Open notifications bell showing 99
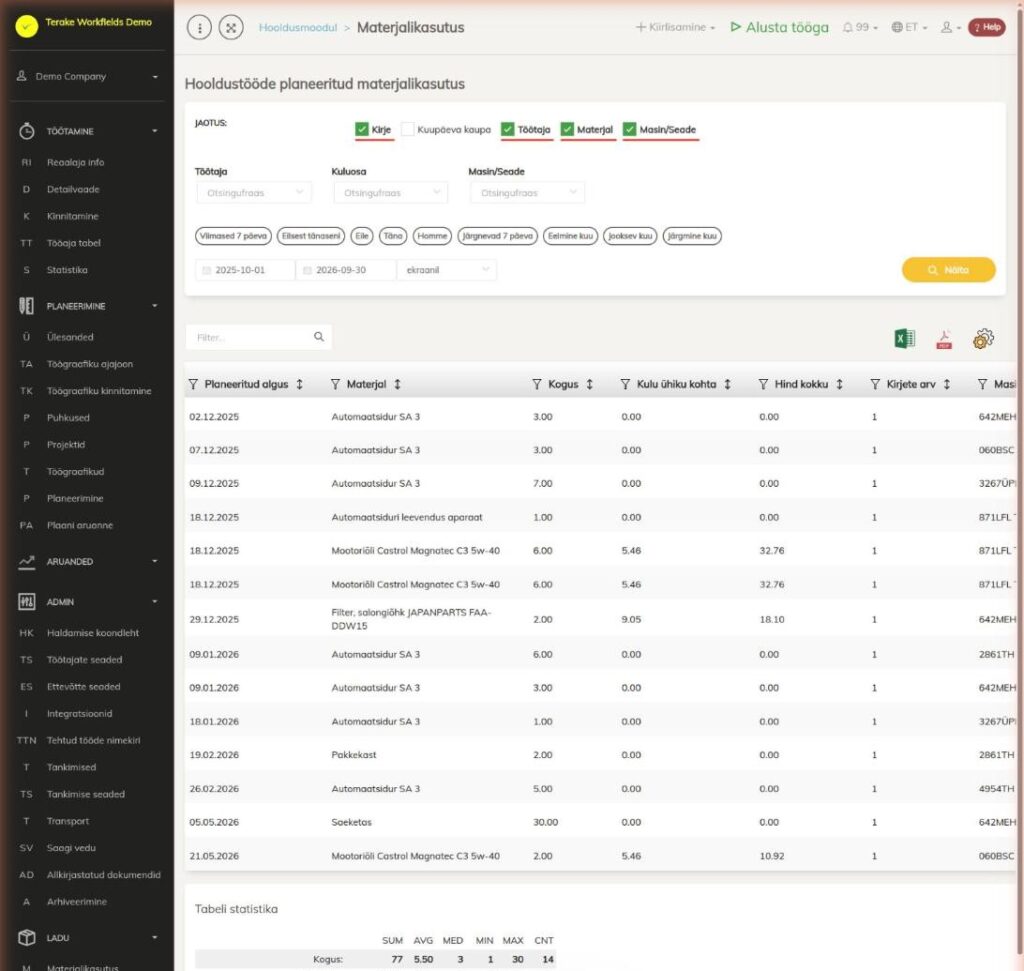 (x=859, y=27)
